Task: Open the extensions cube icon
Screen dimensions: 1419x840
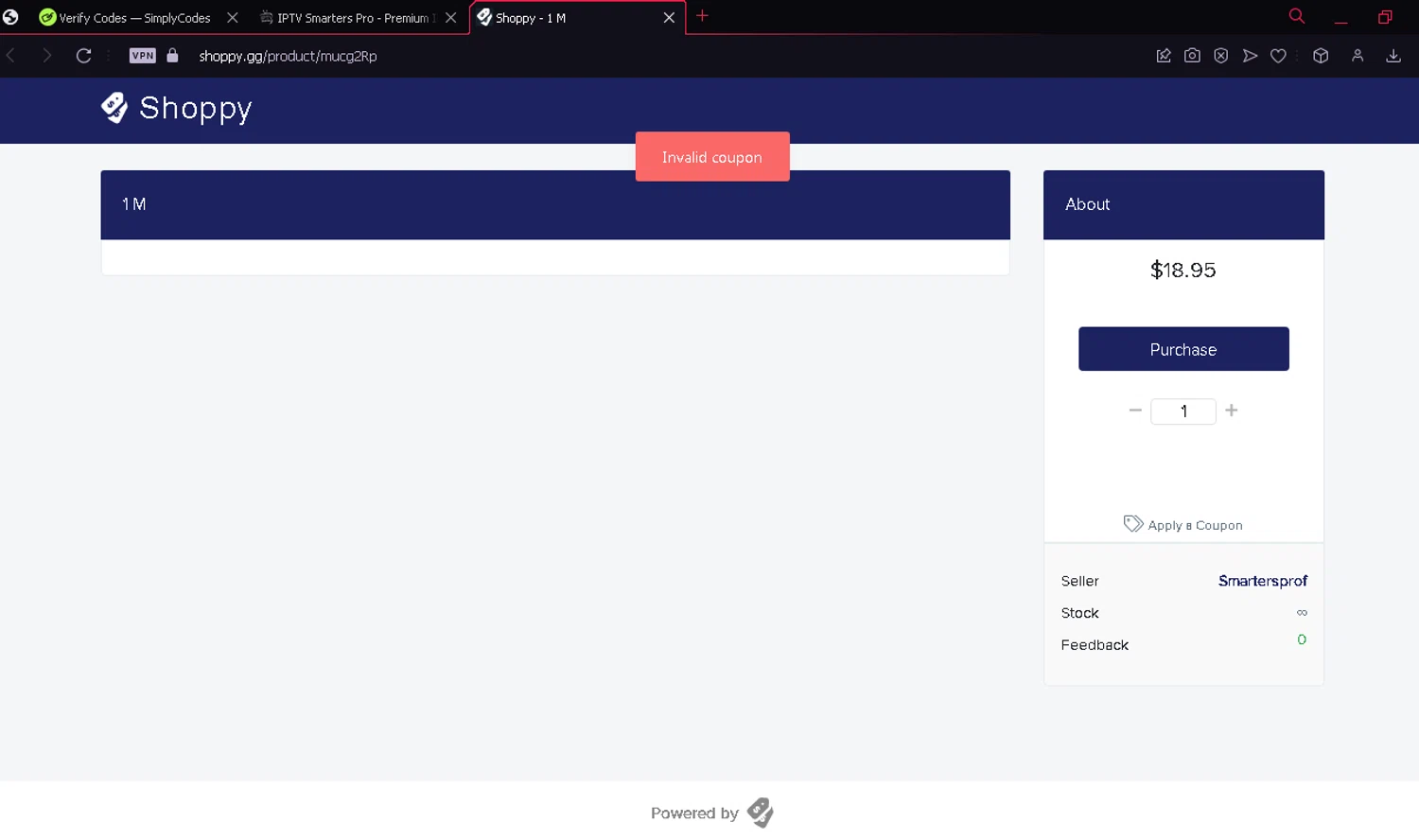Action: point(1321,56)
